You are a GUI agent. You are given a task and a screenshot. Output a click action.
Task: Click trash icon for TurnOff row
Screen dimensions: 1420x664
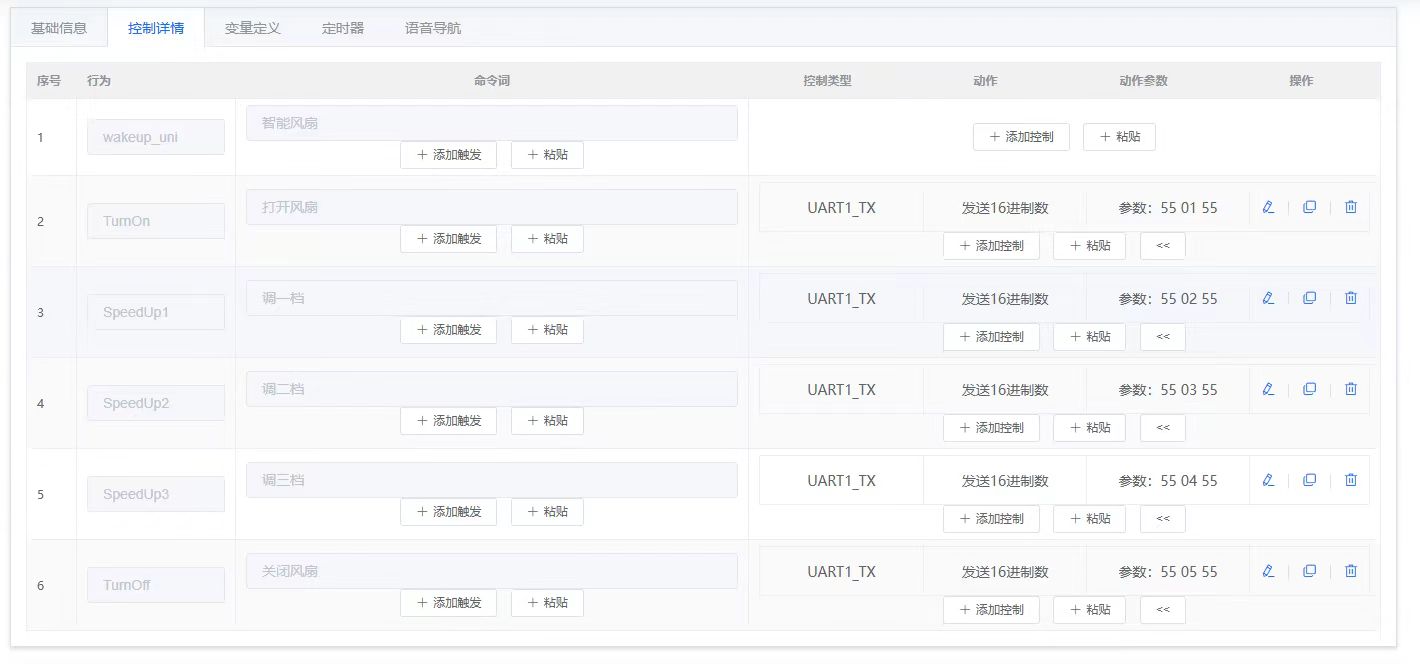click(x=1350, y=571)
